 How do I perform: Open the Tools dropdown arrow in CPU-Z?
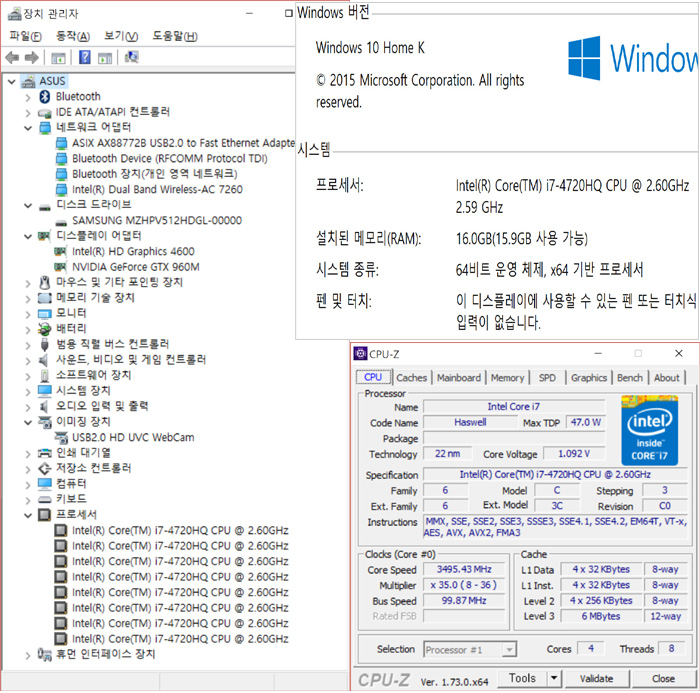click(x=554, y=678)
